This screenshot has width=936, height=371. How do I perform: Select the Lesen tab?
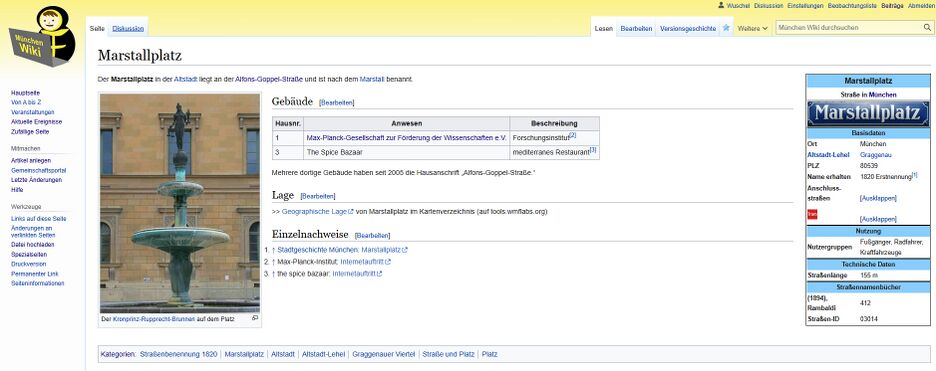point(604,29)
